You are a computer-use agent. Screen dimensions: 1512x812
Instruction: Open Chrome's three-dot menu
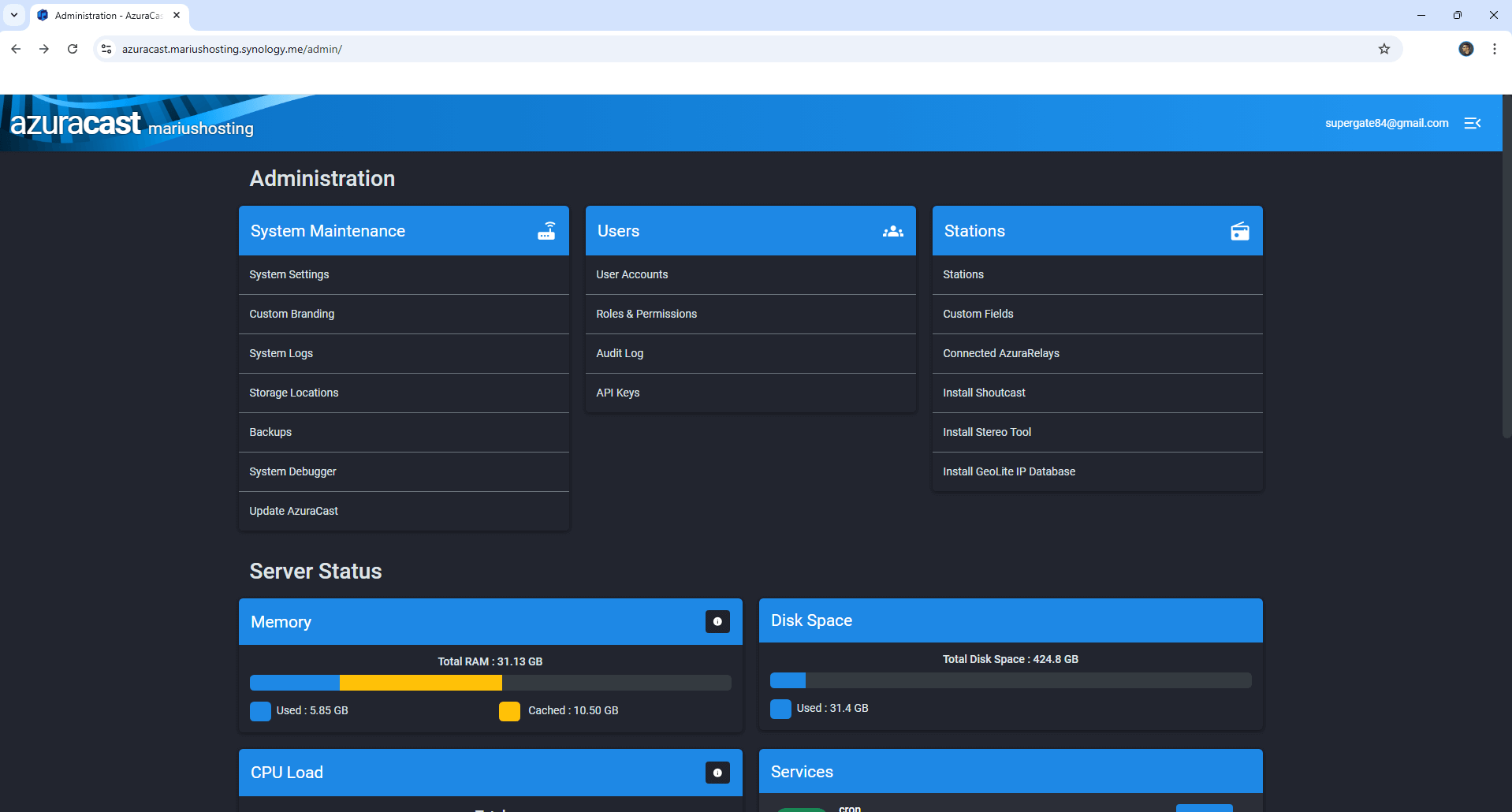(x=1495, y=49)
